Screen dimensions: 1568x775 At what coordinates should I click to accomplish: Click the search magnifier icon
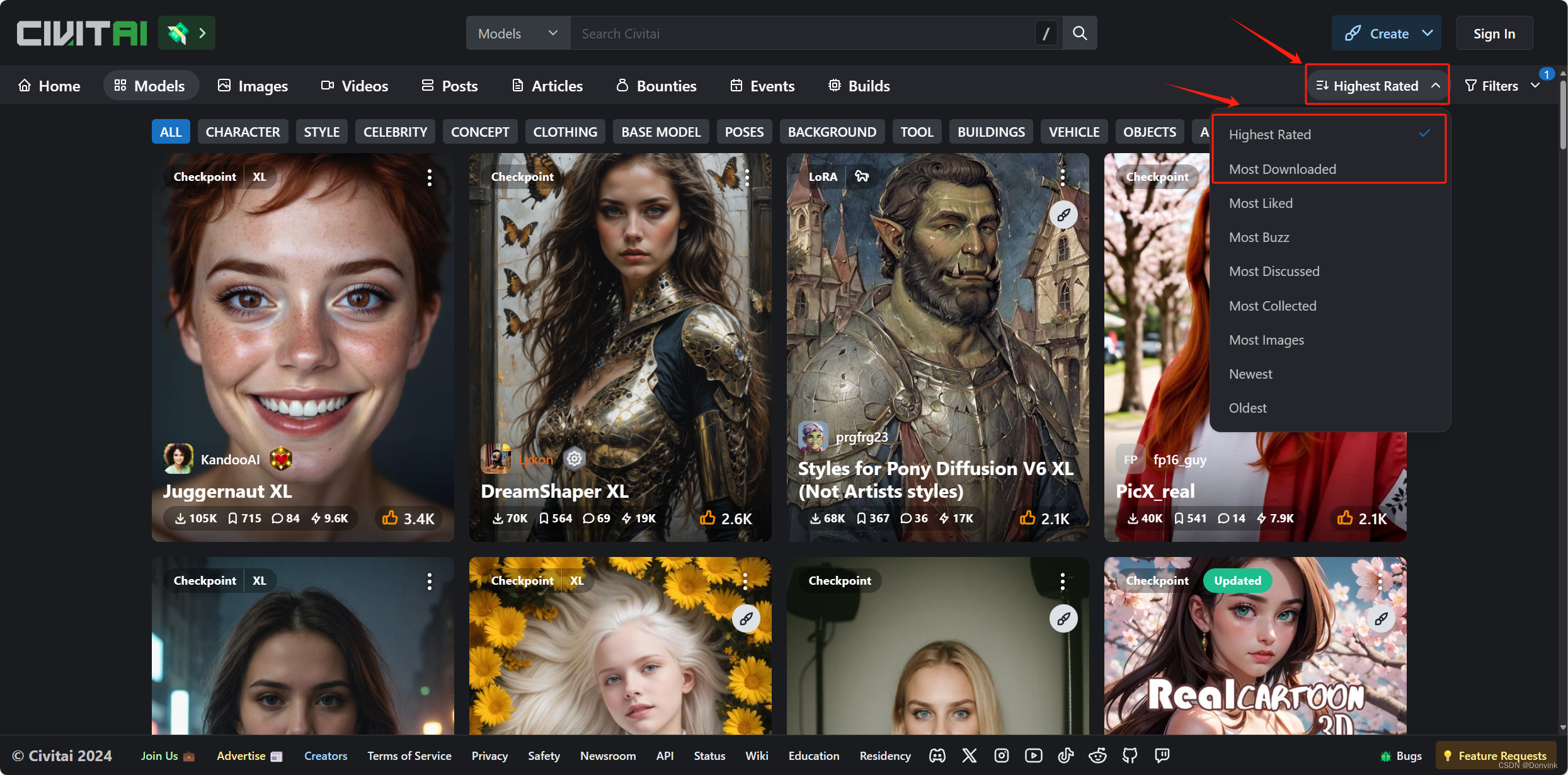(x=1080, y=33)
